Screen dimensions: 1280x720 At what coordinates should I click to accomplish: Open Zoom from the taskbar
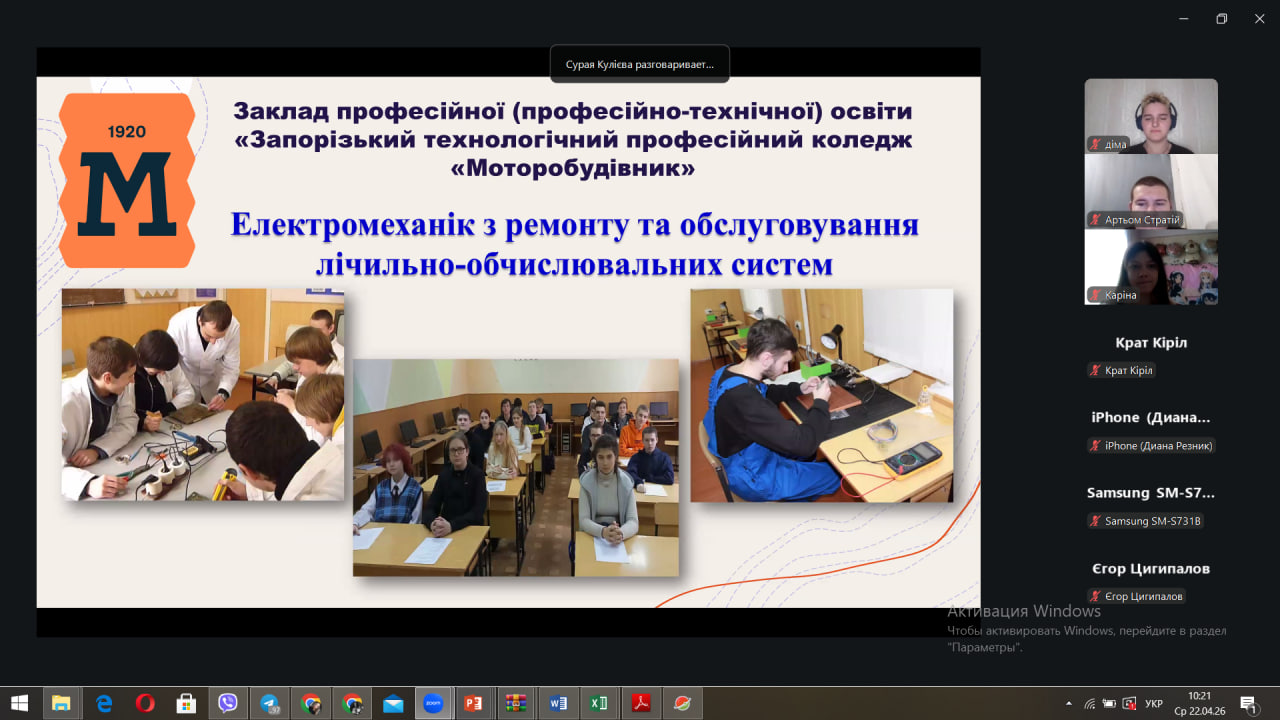pyautogui.click(x=433, y=703)
